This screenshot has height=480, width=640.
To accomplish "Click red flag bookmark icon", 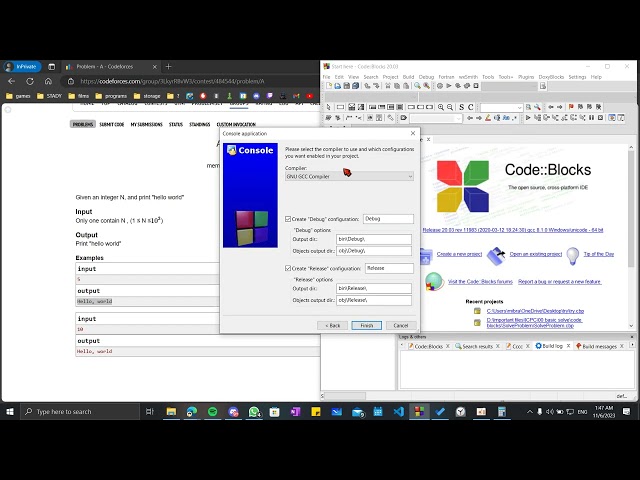I will tap(571, 107).
